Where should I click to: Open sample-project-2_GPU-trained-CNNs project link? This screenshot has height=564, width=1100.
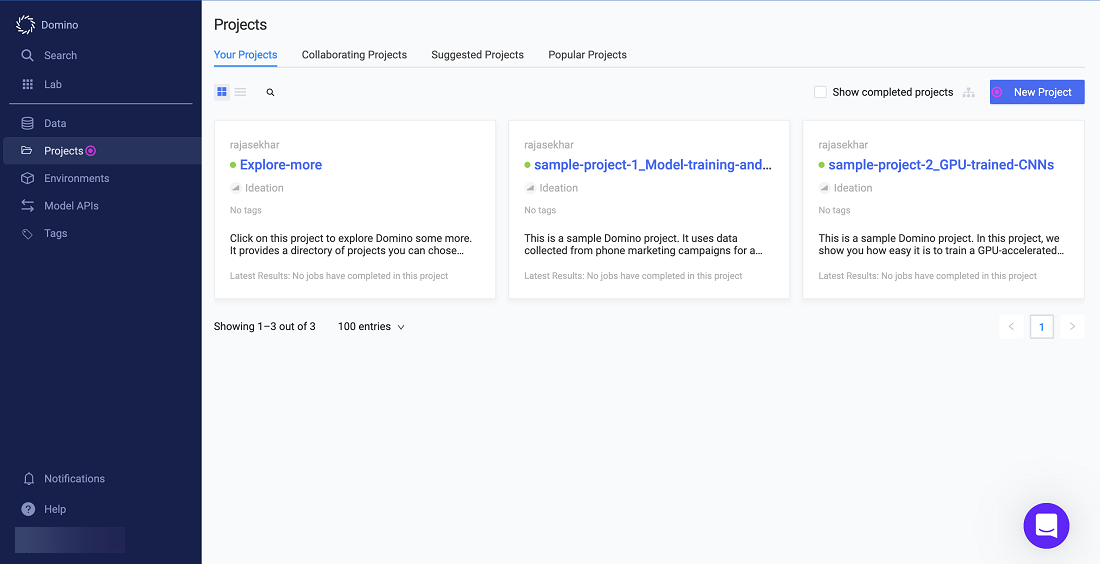[941, 165]
